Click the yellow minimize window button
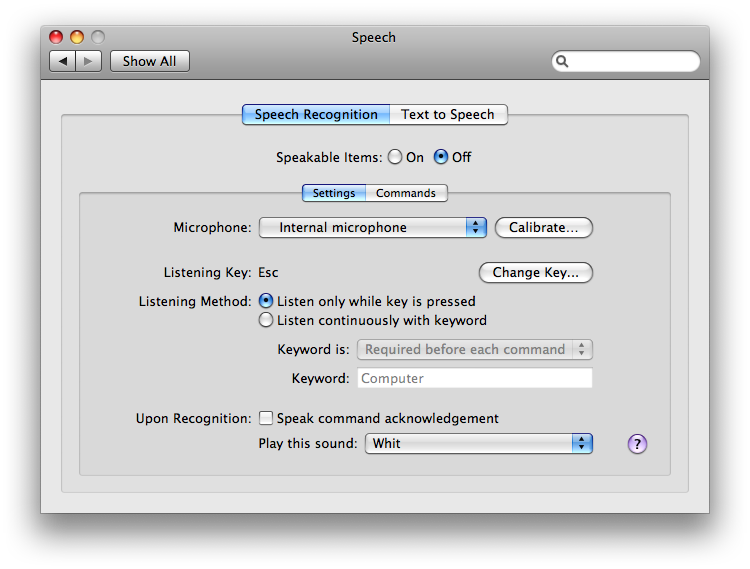 pyautogui.click(x=77, y=37)
